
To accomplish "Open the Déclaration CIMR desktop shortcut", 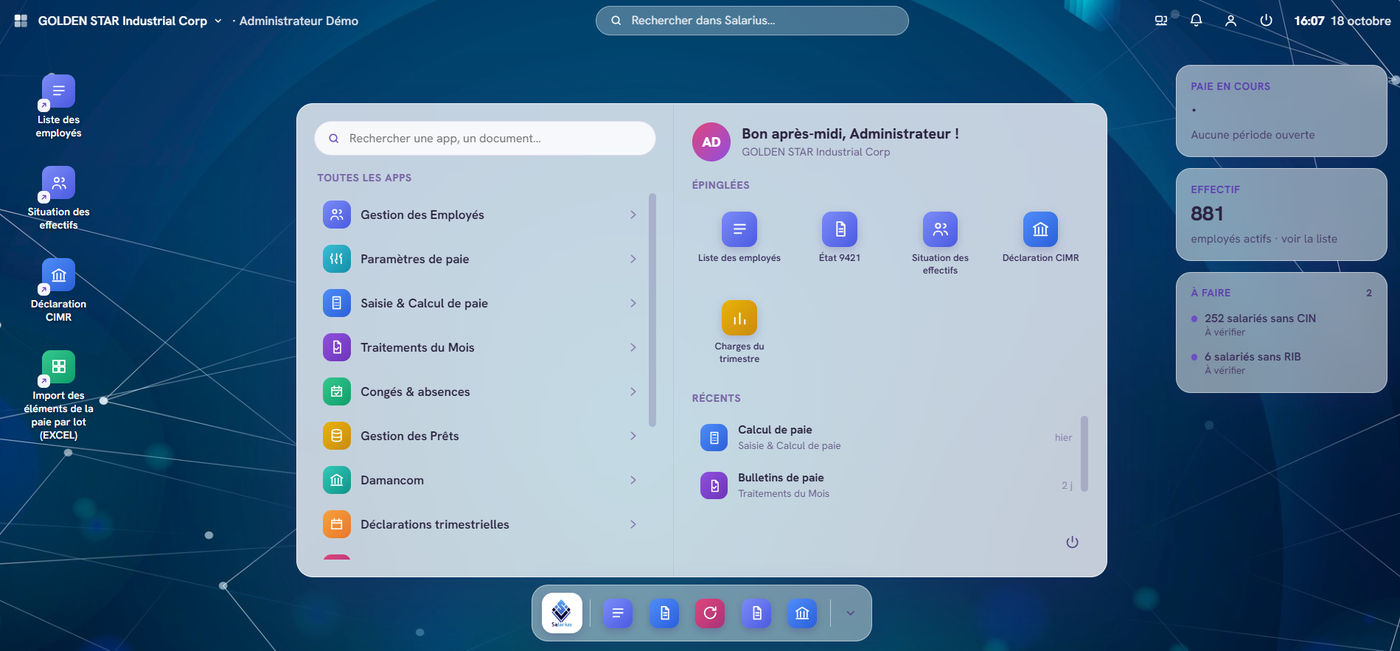I will pyautogui.click(x=58, y=290).
